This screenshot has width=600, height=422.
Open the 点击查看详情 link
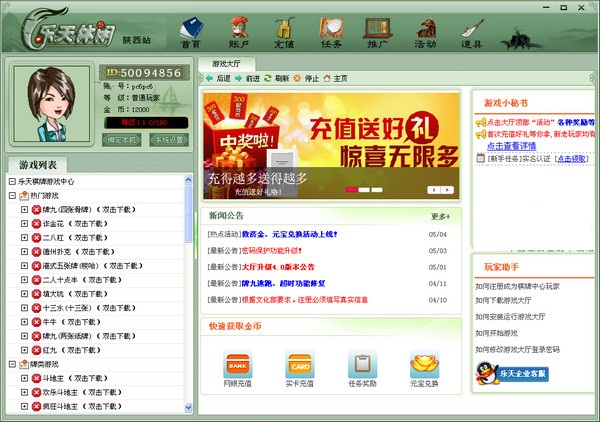click(x=511, y=146)
